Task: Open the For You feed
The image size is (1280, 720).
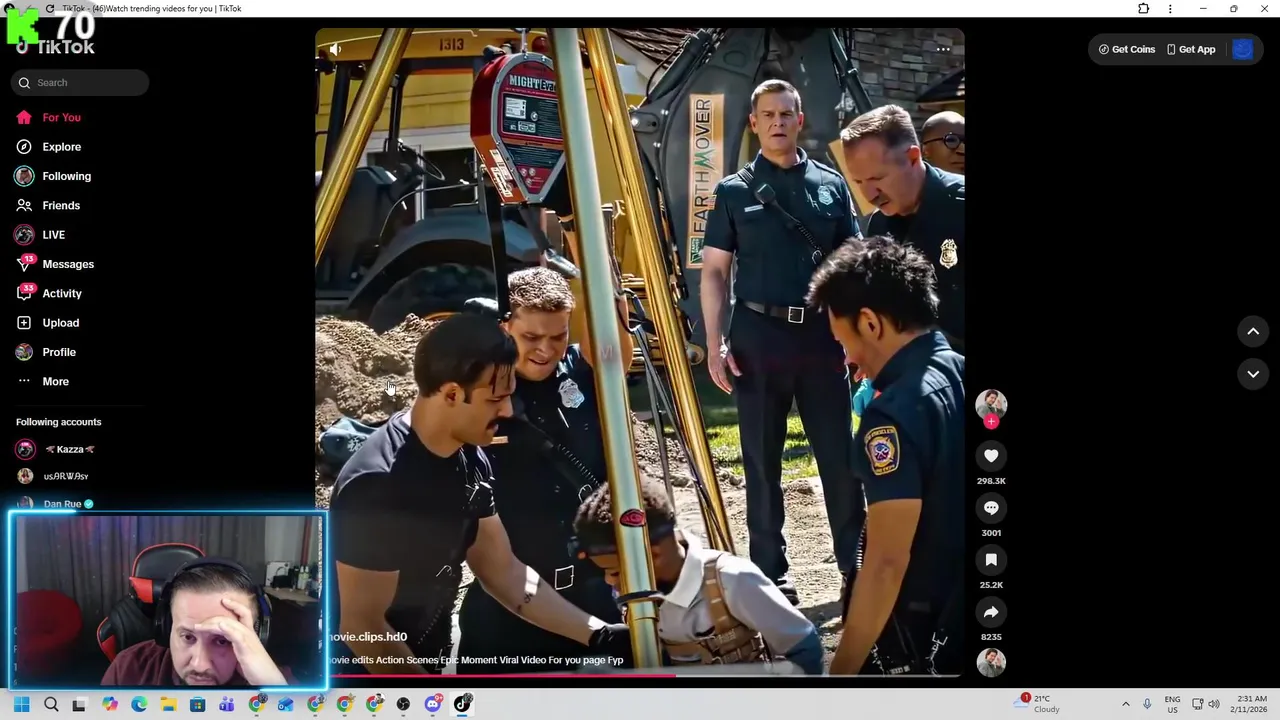Action: pos(48,117)
